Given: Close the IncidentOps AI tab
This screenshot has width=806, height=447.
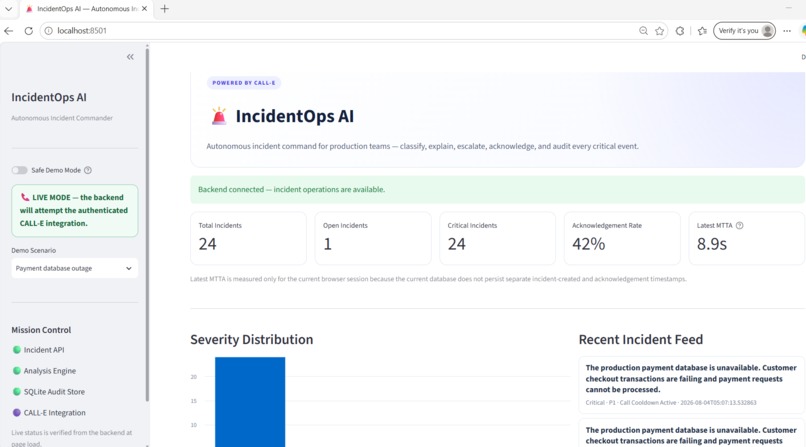Looking at the screenshot, I should [x=144, y=9].
